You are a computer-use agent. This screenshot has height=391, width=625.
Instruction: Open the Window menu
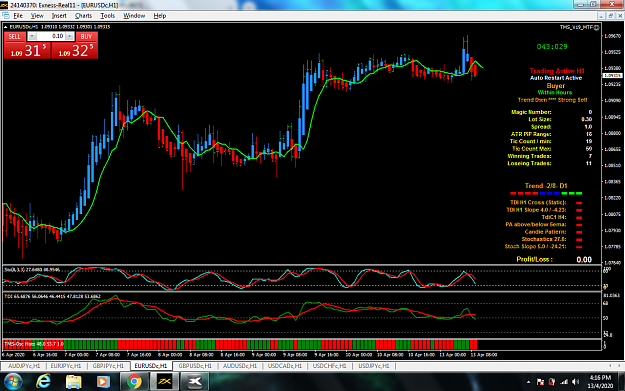coord(134,16)
